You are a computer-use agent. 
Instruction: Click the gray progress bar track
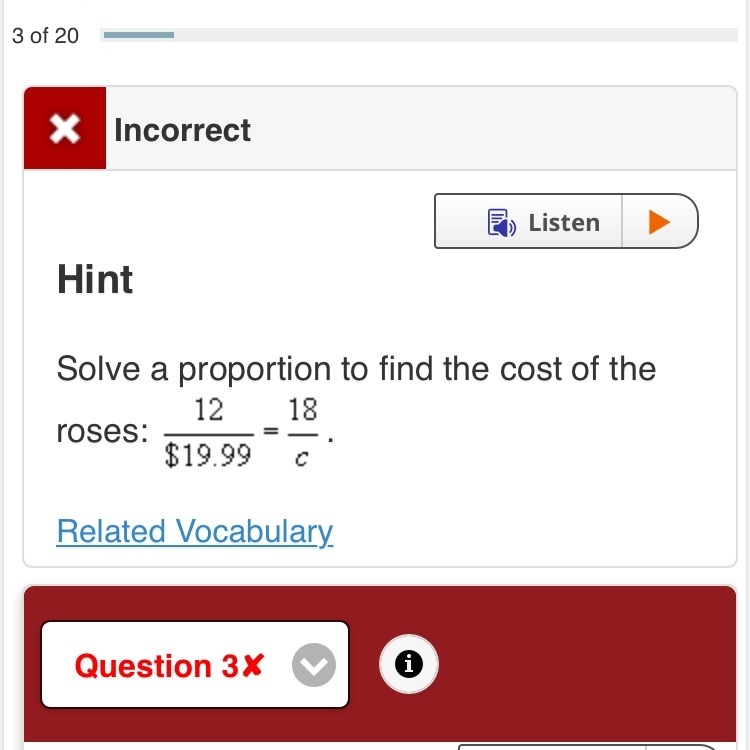tap(419, 35)
